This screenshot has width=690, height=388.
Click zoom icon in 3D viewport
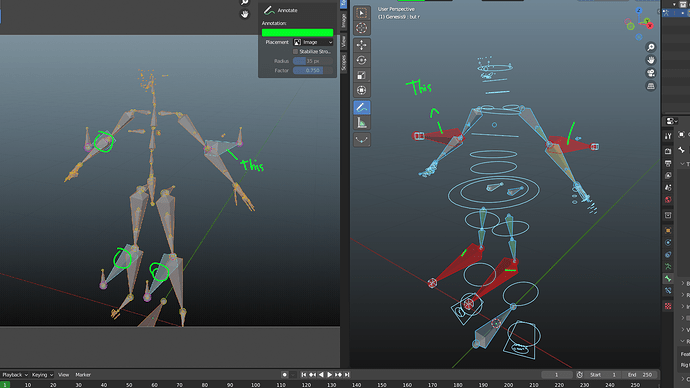[x=650, y=47]
